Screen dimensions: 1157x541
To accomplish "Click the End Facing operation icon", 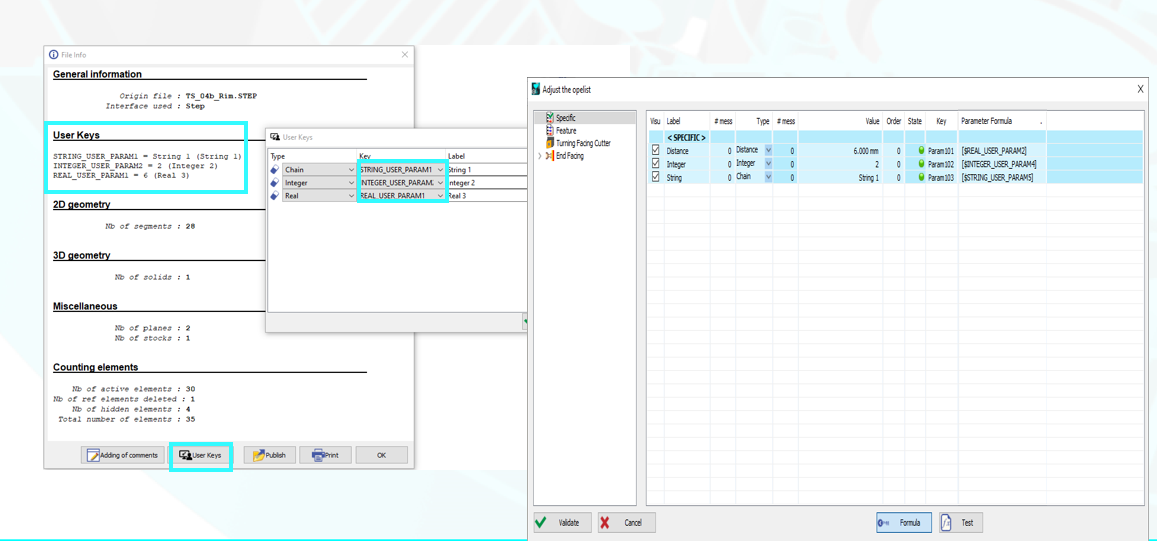I will coord(550,156).
